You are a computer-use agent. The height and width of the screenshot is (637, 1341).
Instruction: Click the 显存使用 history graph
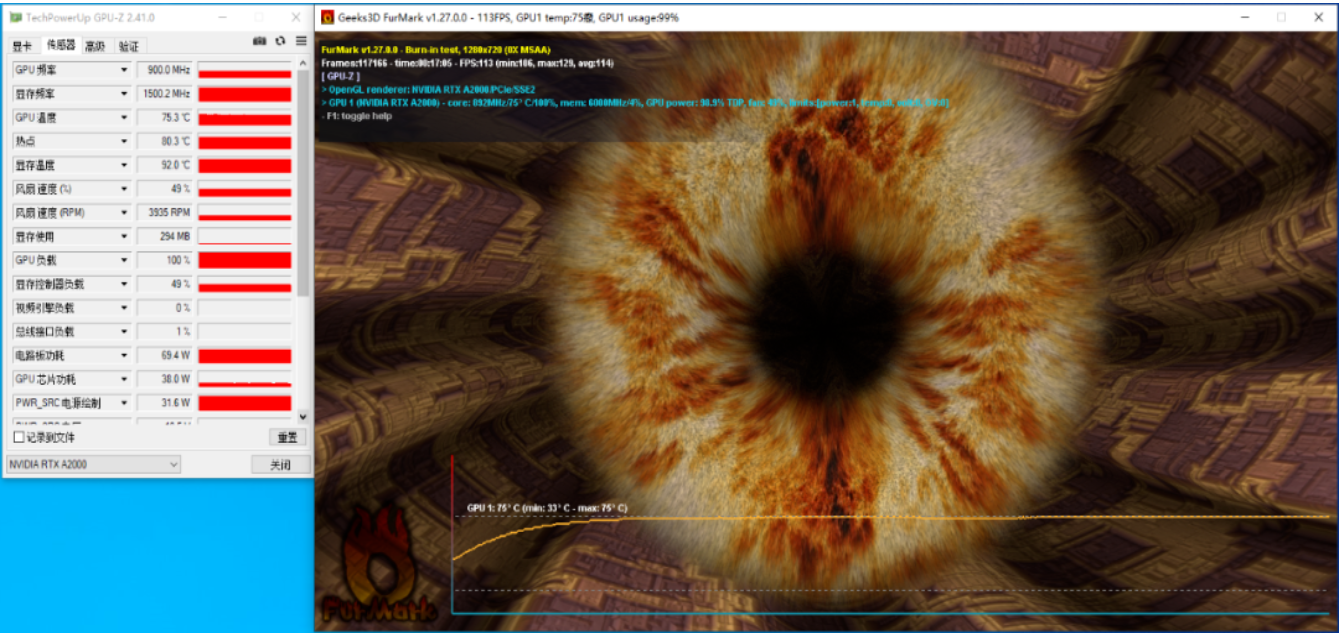click(x=245, y=237)
